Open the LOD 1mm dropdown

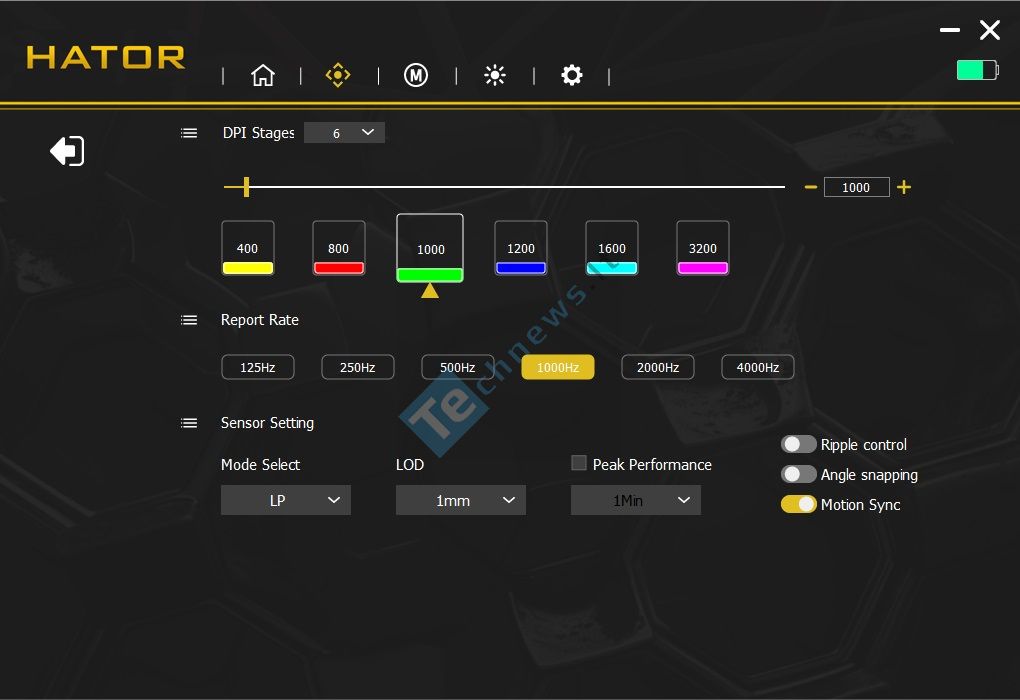461,500
